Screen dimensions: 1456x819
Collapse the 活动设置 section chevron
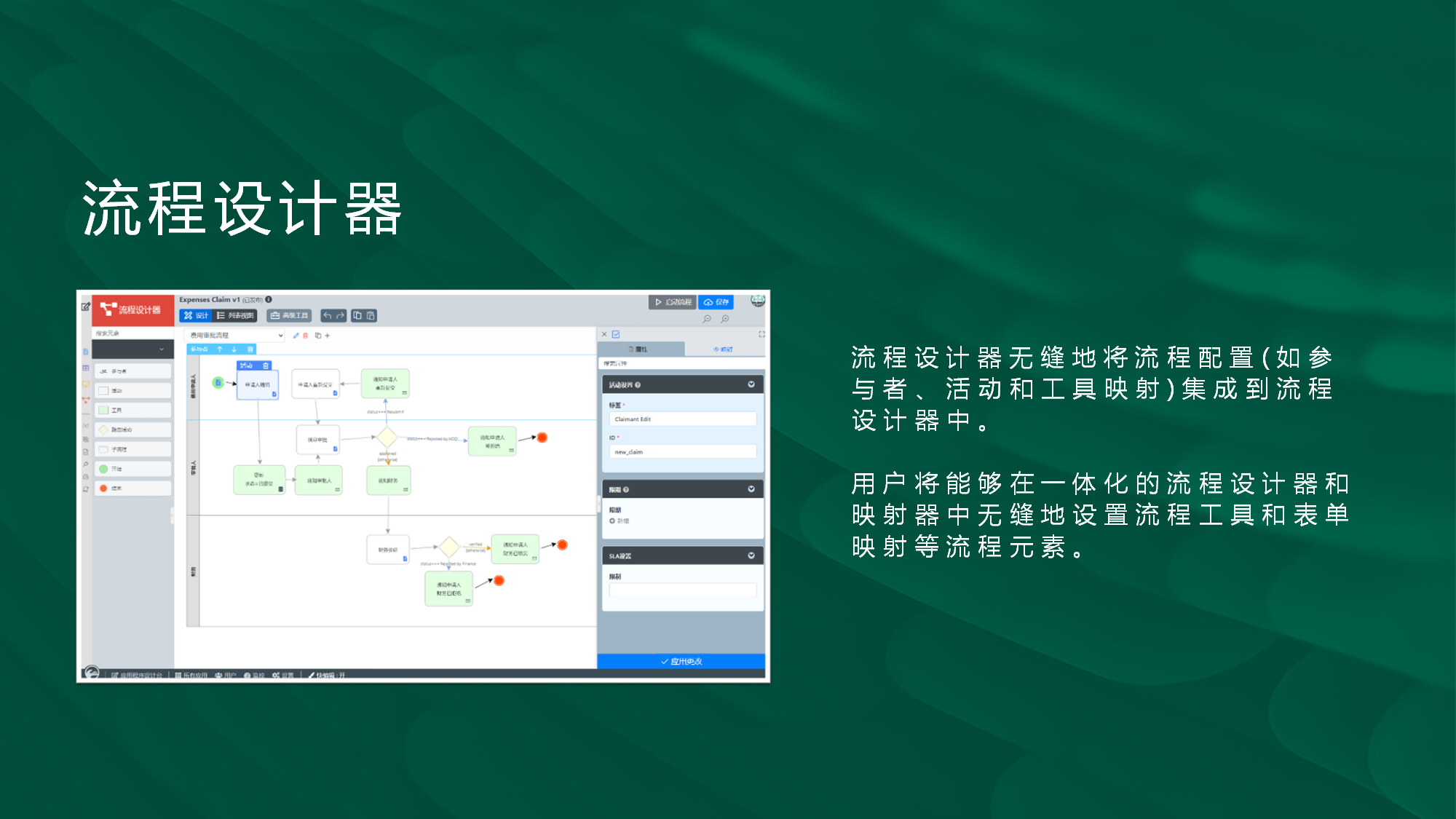coord(751,384)
